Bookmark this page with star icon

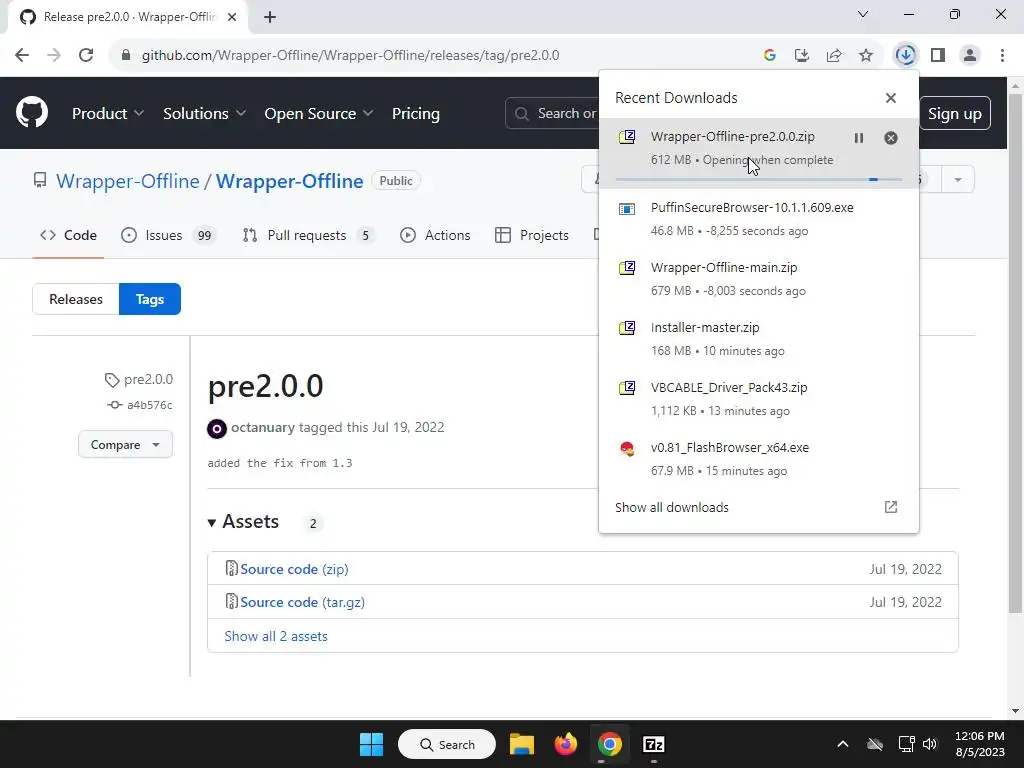point(866,56)
